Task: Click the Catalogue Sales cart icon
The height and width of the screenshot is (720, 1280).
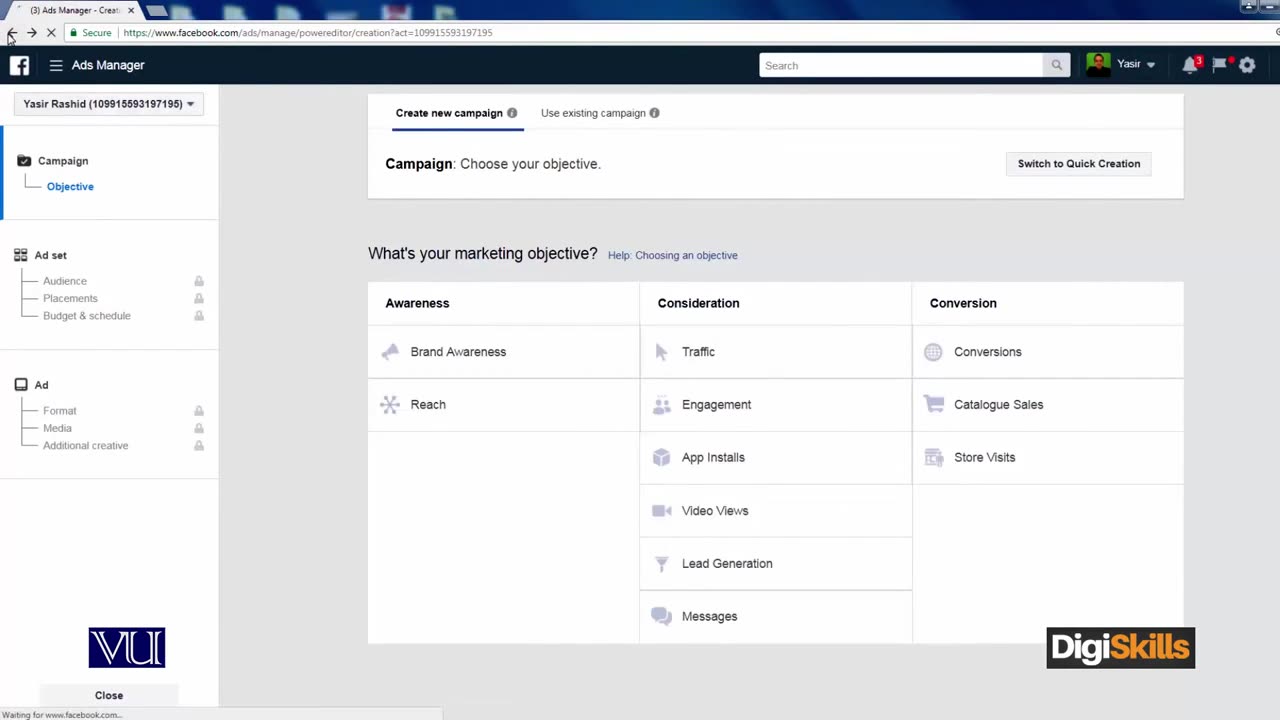Action: pyautogui.click(x=933, y=405)
